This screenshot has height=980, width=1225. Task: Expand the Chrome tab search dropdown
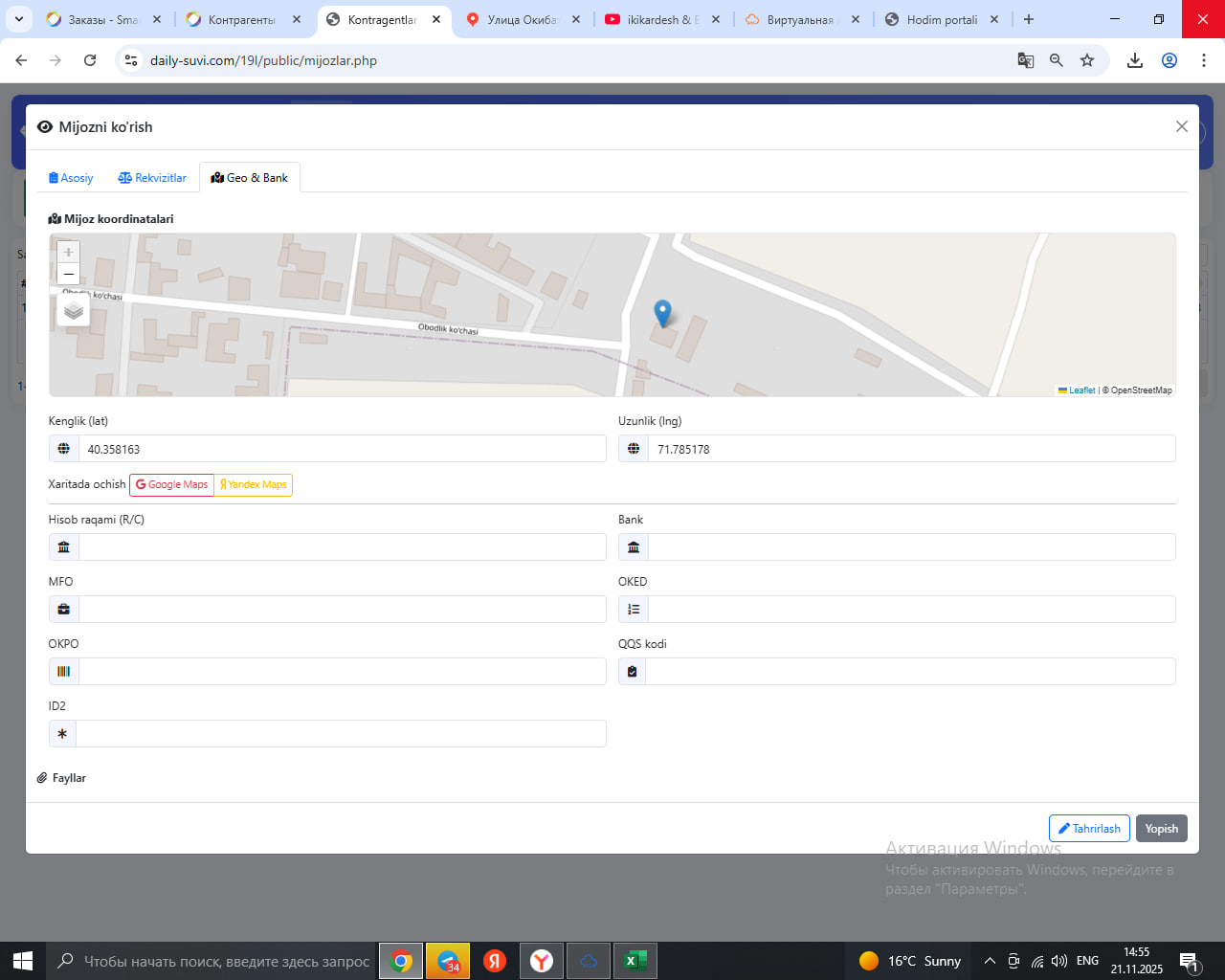(19, 19)
